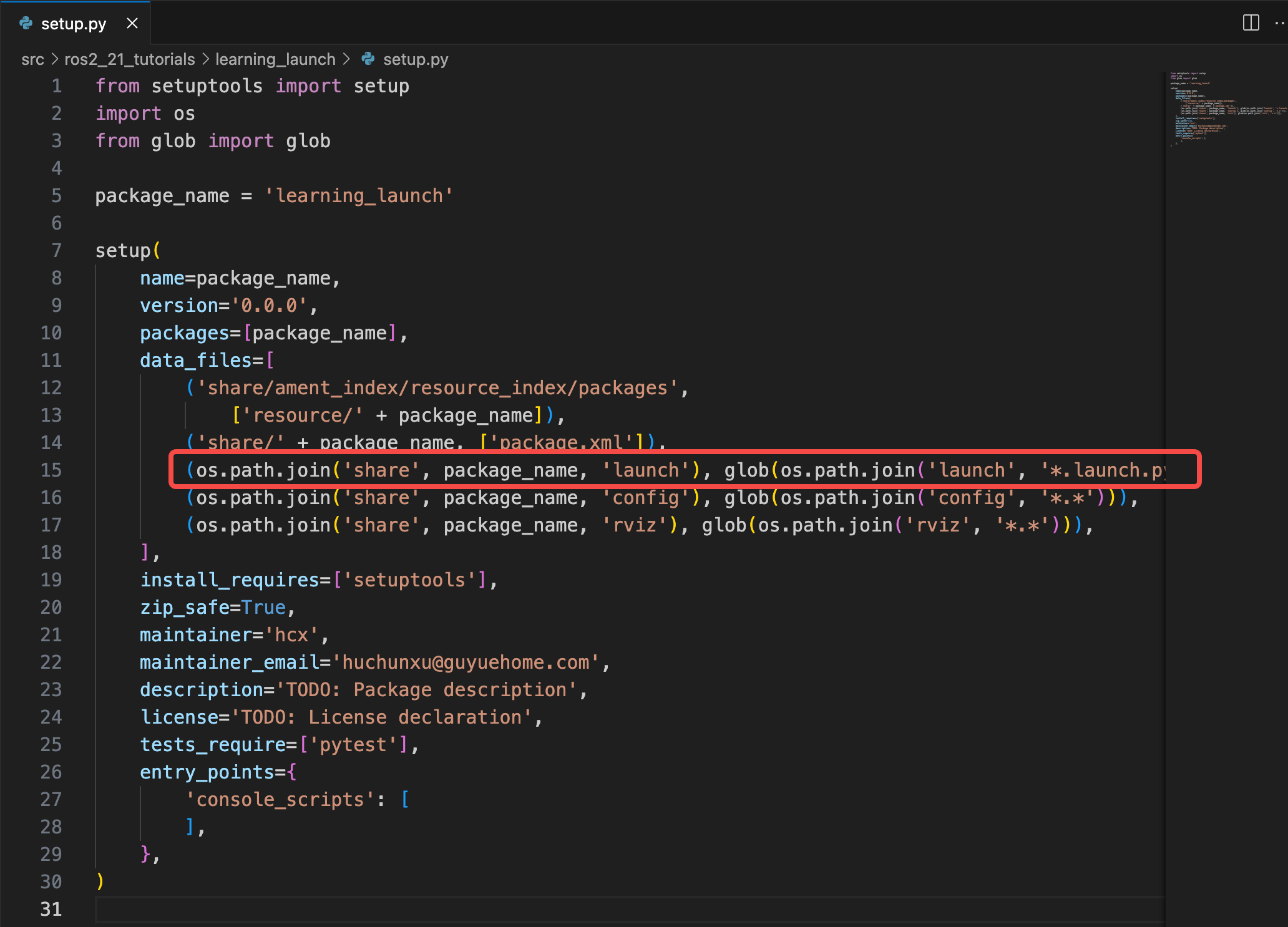Click the entry_points keyword on line 26
Viewport: 1288px width, 927px height.
pyautogui.click(x=207, y=772)
